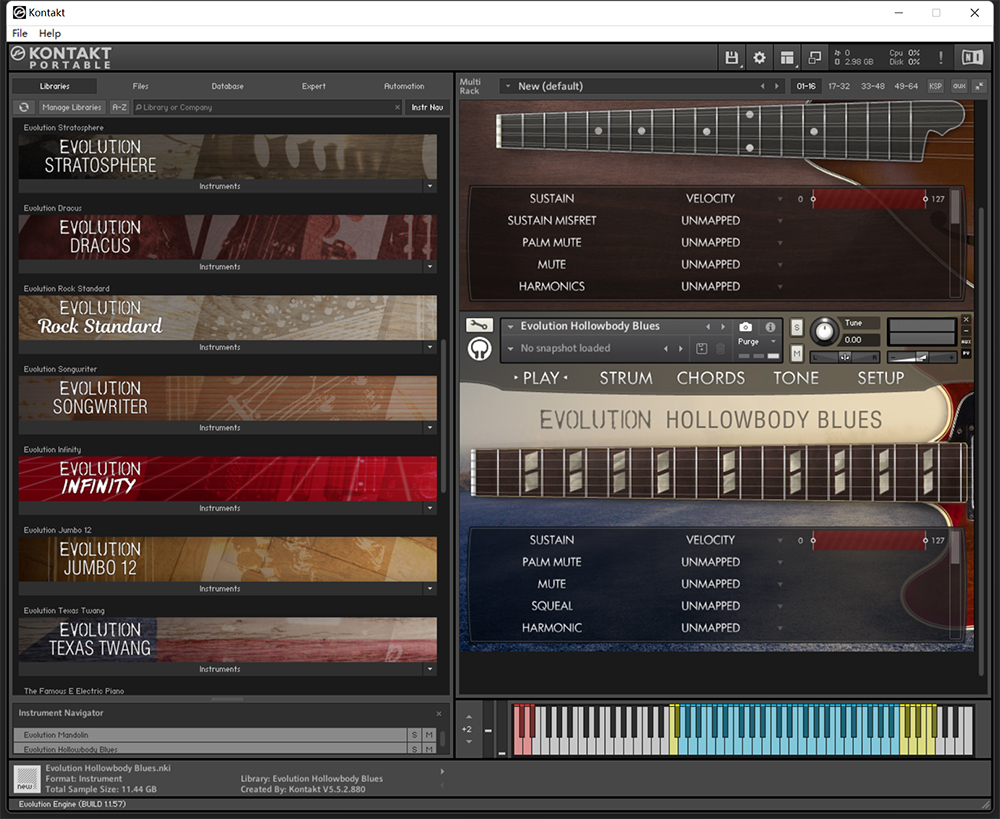
Task: Click the rack minimize arrows icon
Action: tap(980, 86)
